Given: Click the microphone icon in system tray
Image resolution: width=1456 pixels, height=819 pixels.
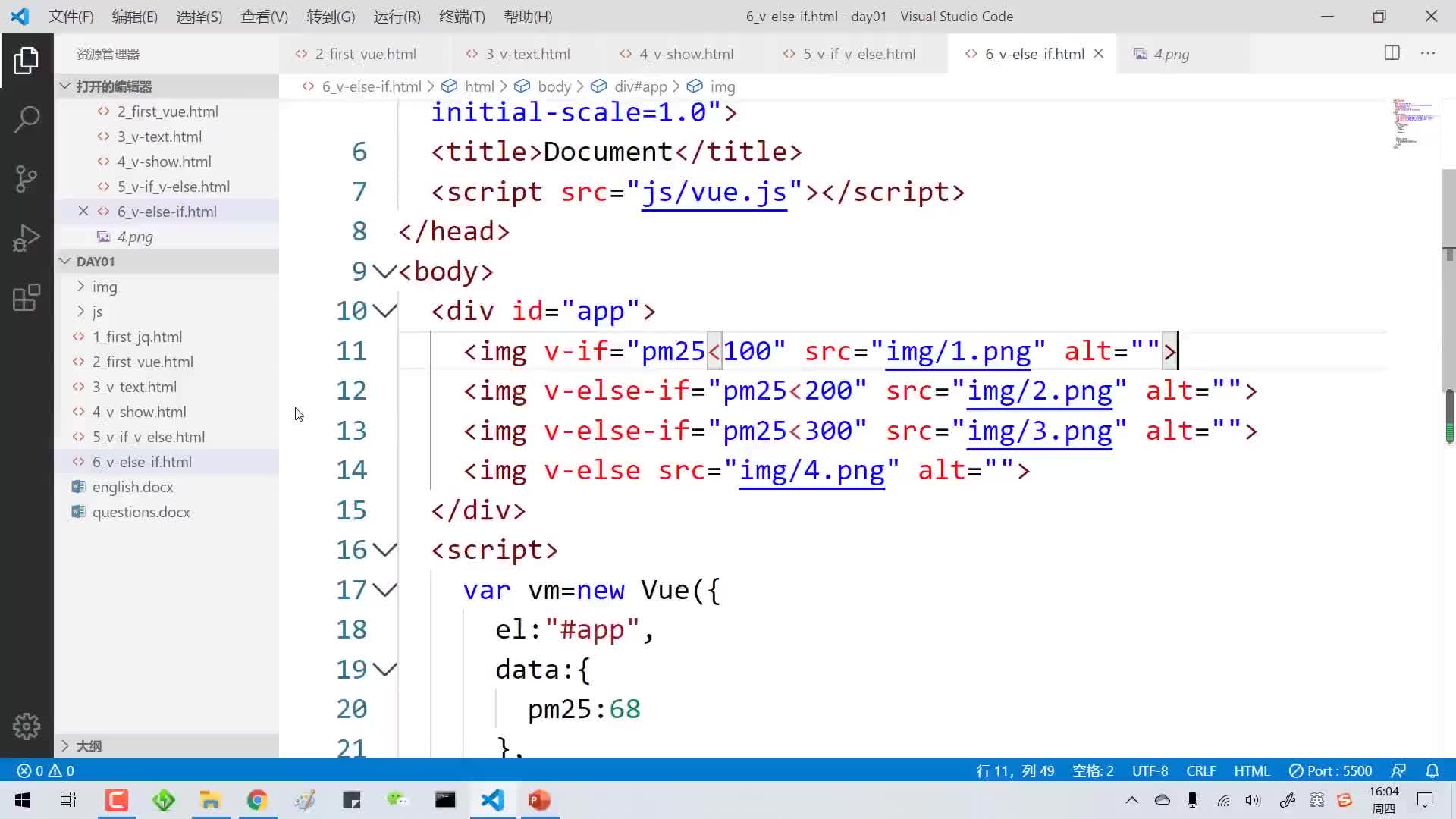Looking at the screenshot, I should click(x=1192, y=800).
